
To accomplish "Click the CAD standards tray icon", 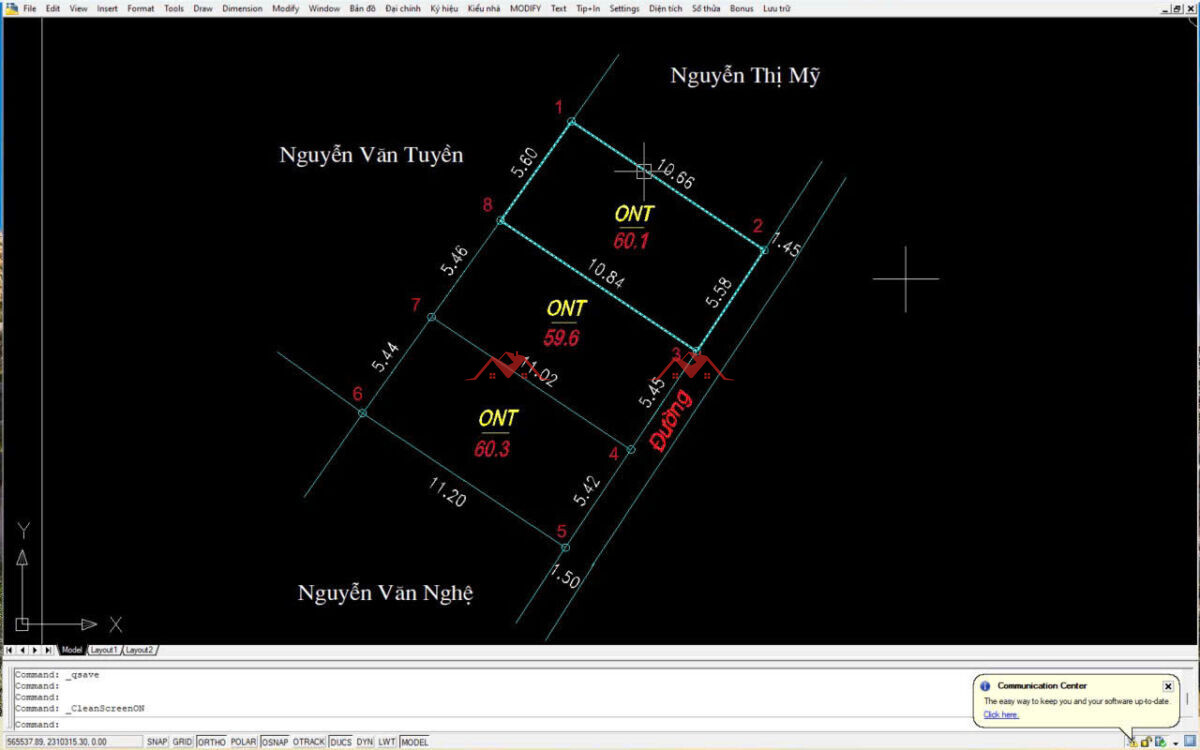I will click(x=1160, y=742).
